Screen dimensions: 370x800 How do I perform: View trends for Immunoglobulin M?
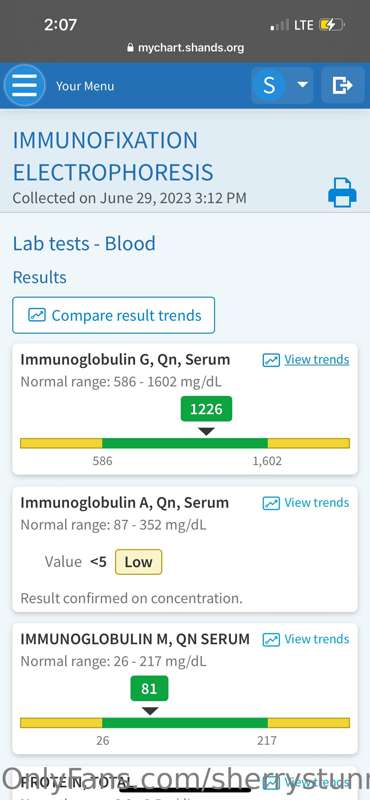[317, 639]
